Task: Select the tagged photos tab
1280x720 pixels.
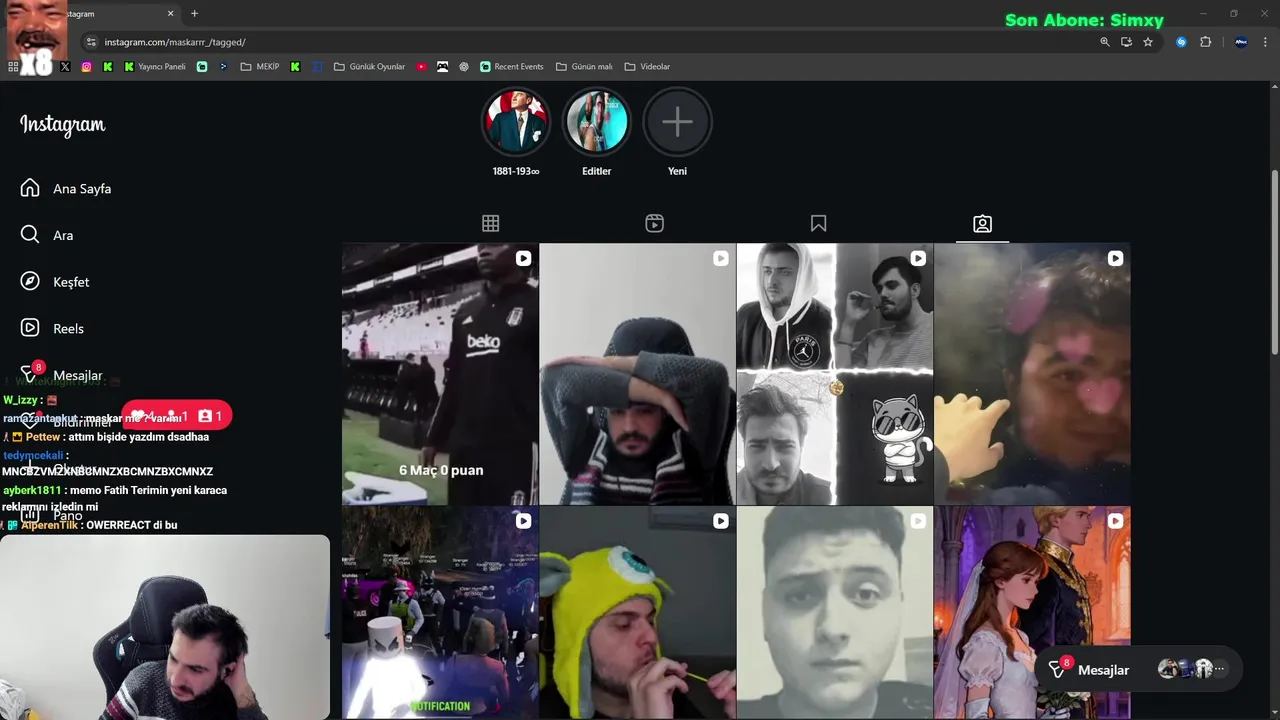Action: (982, 223)
